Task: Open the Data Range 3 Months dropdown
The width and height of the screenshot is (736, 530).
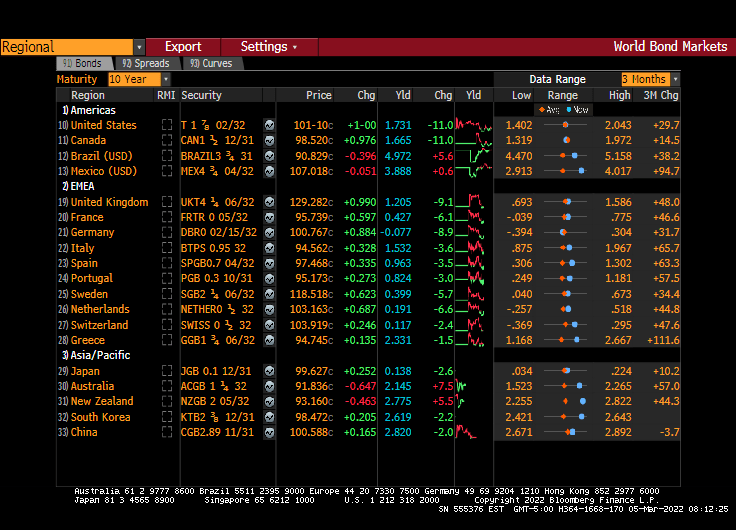Action: [675, 79]
